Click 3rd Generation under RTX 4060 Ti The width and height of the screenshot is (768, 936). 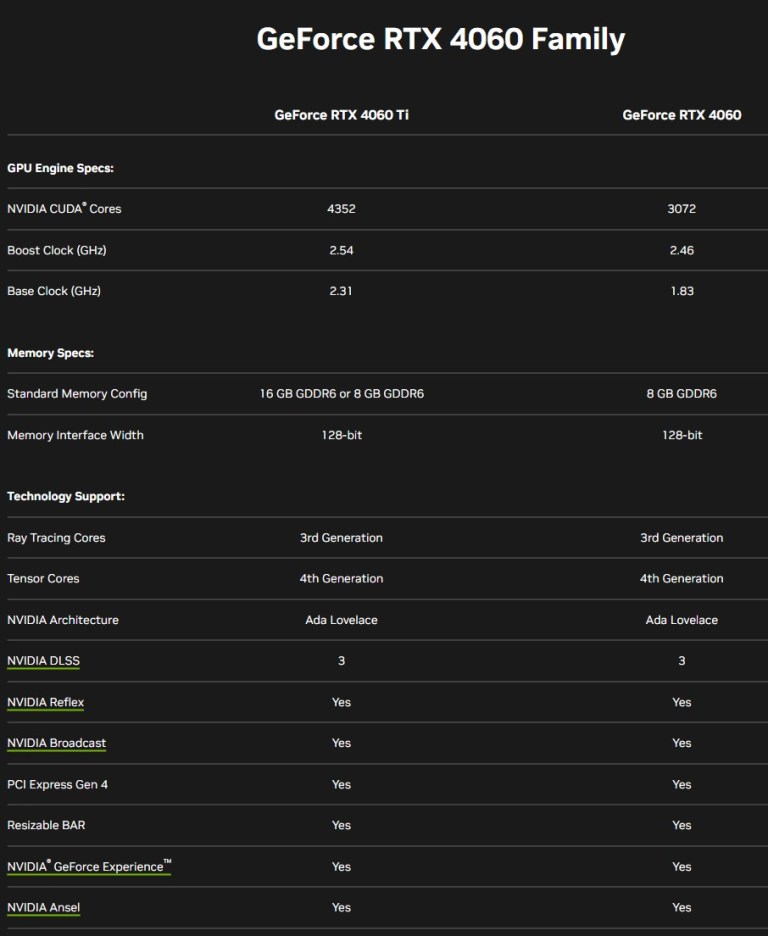[341, 538]
